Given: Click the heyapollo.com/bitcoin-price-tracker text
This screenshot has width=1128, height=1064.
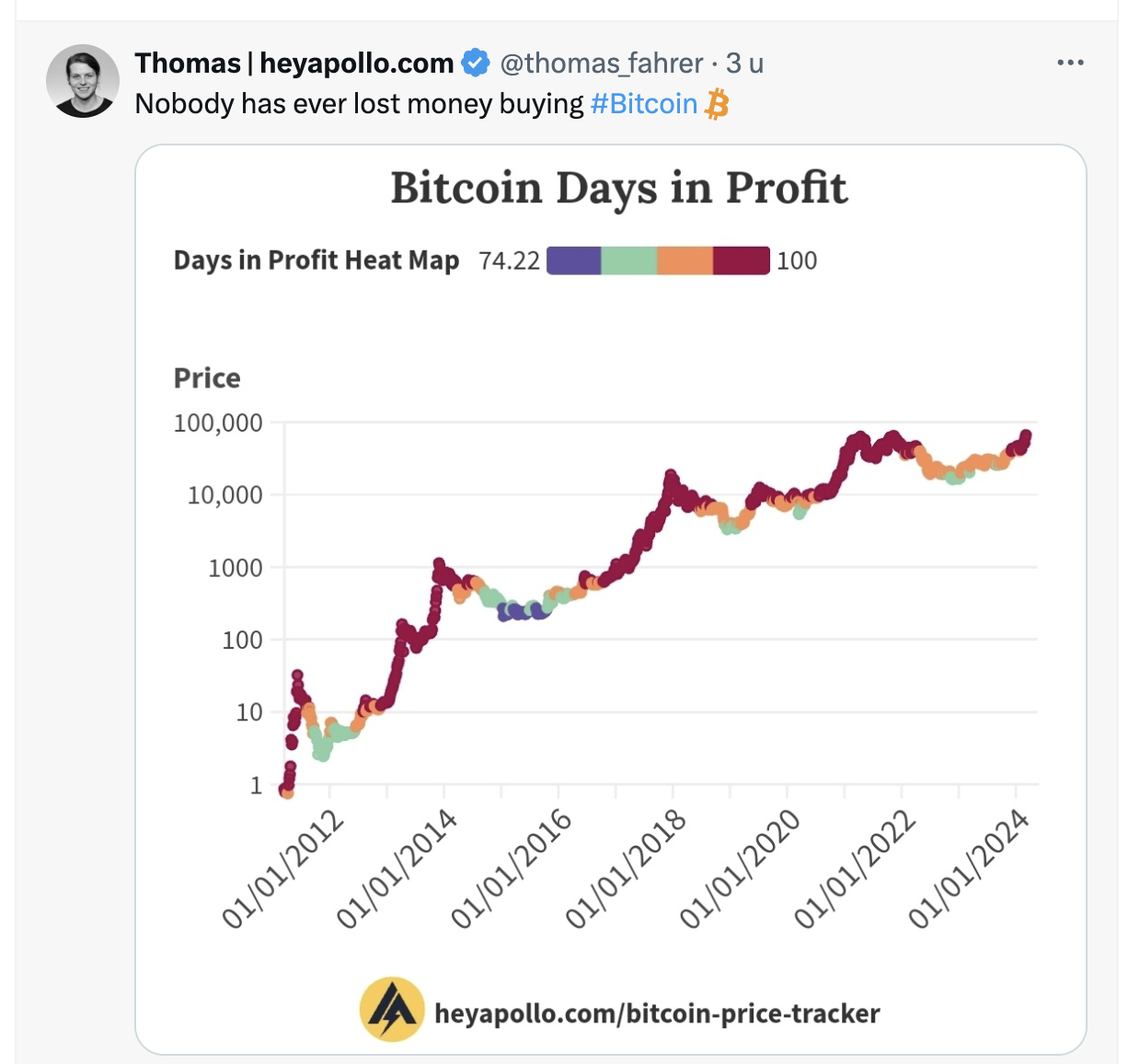Looking at the screenshot, I should pos(657,1013).
